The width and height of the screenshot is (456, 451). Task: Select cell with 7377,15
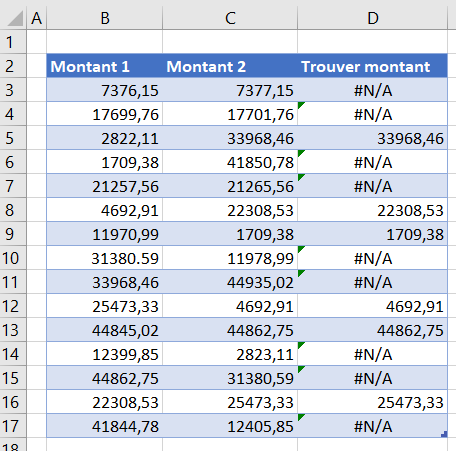pos(230,90)
